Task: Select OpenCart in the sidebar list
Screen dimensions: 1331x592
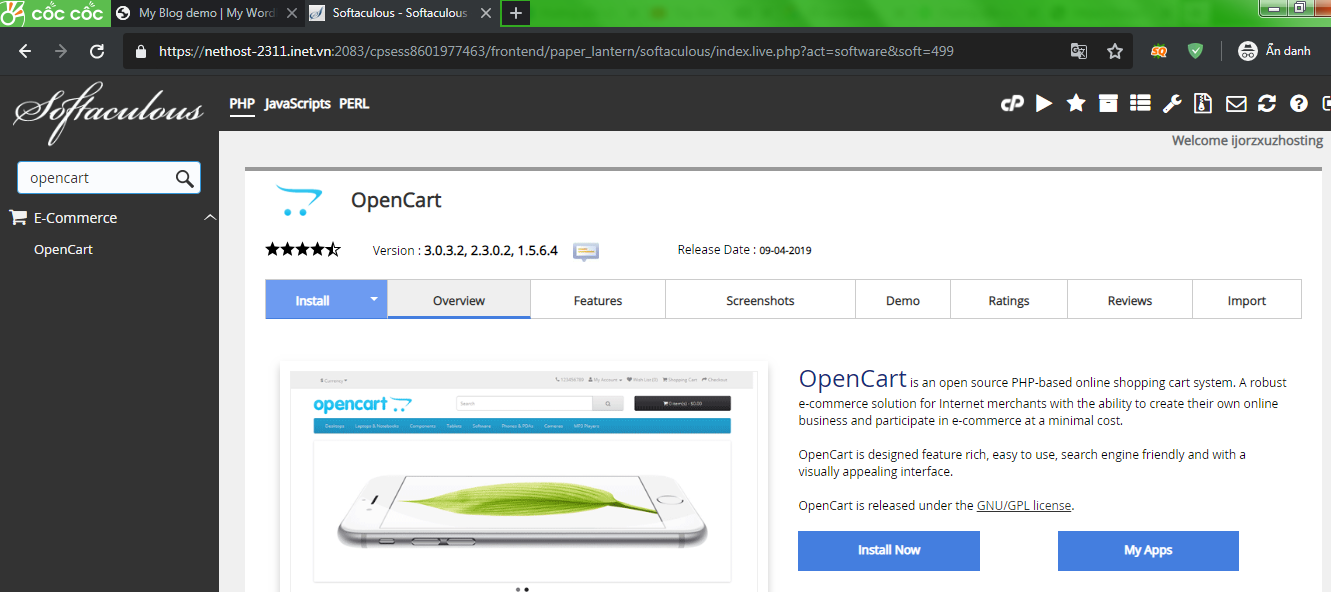Action: (63, 249)
